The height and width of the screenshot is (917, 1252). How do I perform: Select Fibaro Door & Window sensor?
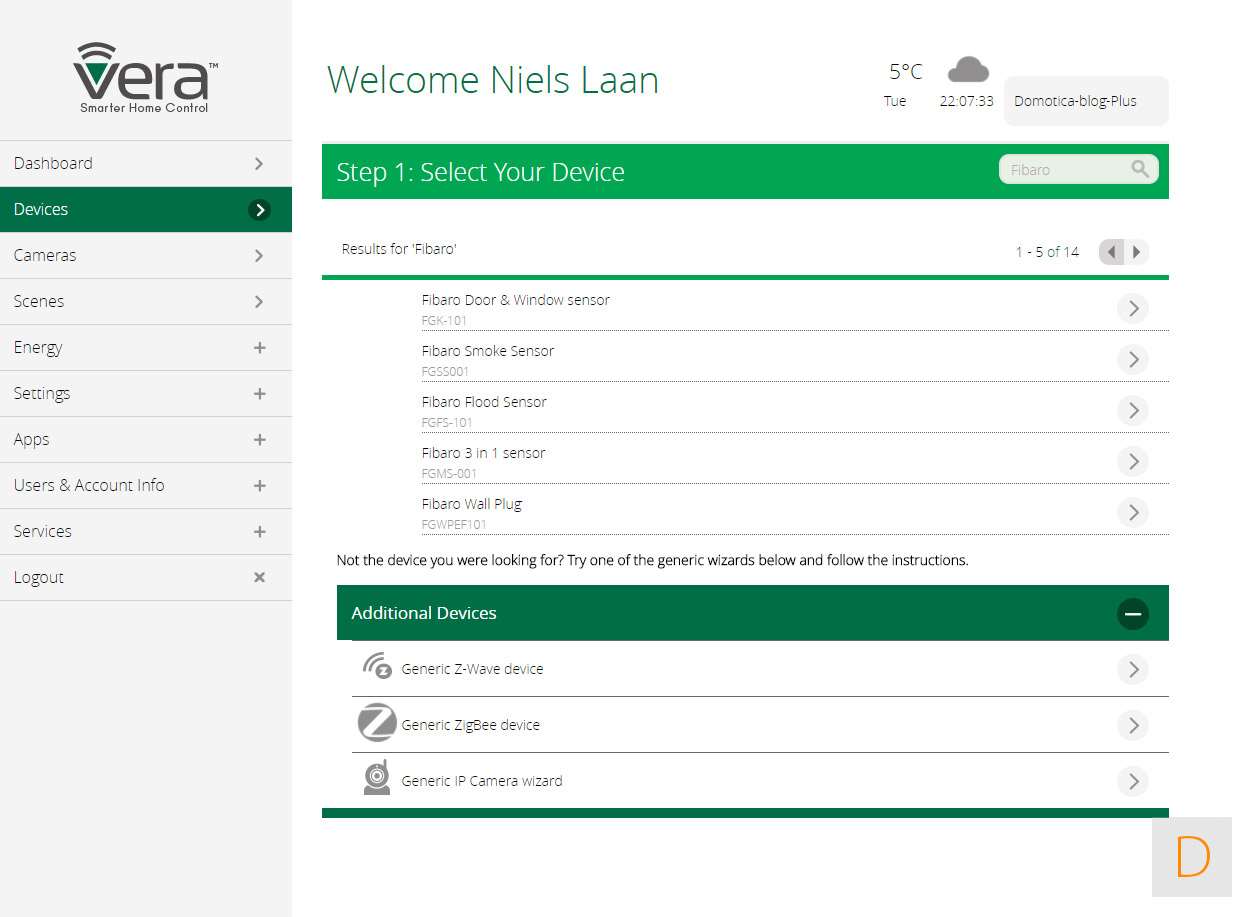click(795, 306)
